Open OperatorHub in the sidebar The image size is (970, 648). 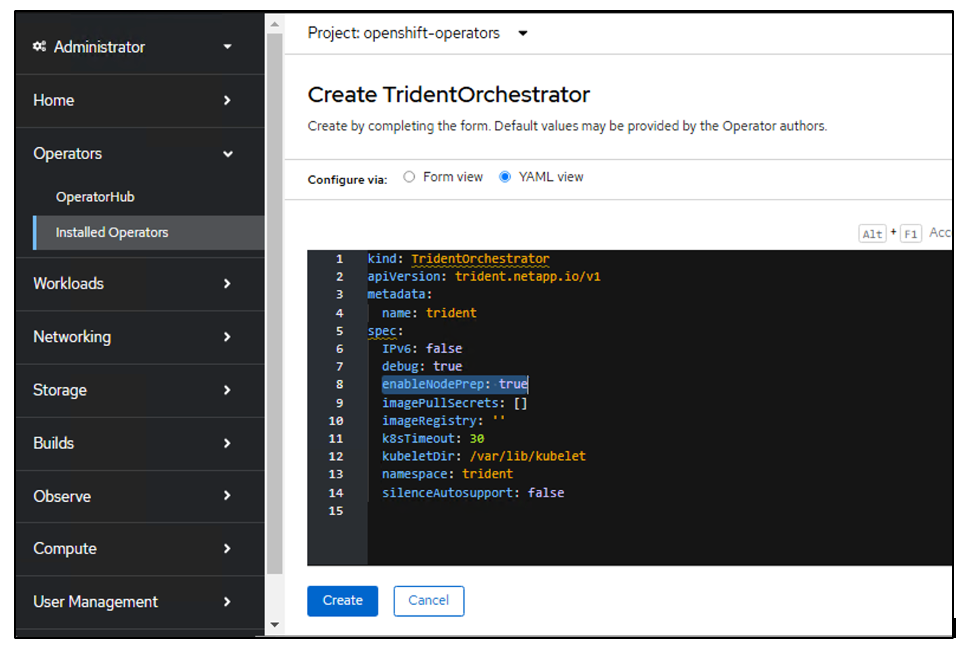tap(95, 197)
